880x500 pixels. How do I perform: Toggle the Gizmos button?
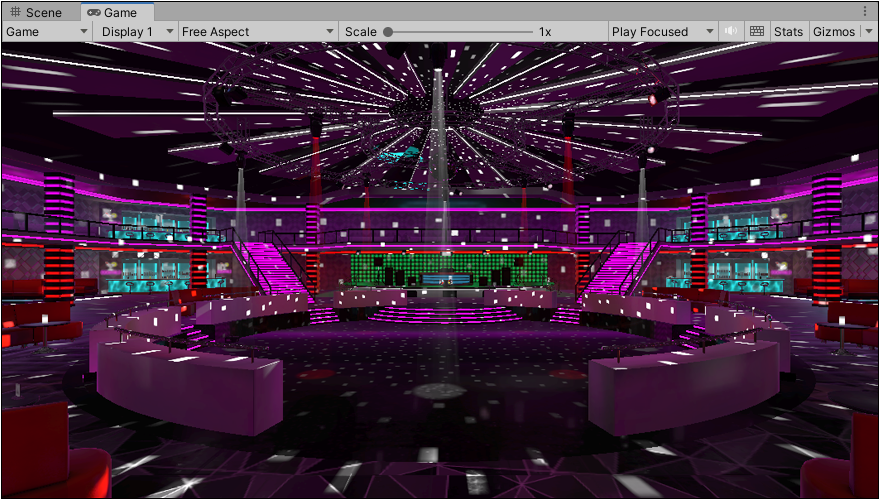pyautogui.click(x=833, y=31)
